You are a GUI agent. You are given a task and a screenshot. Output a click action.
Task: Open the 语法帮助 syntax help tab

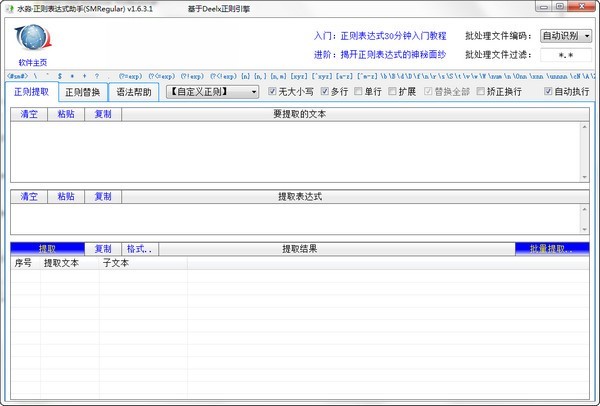click(x=134, y=92)
